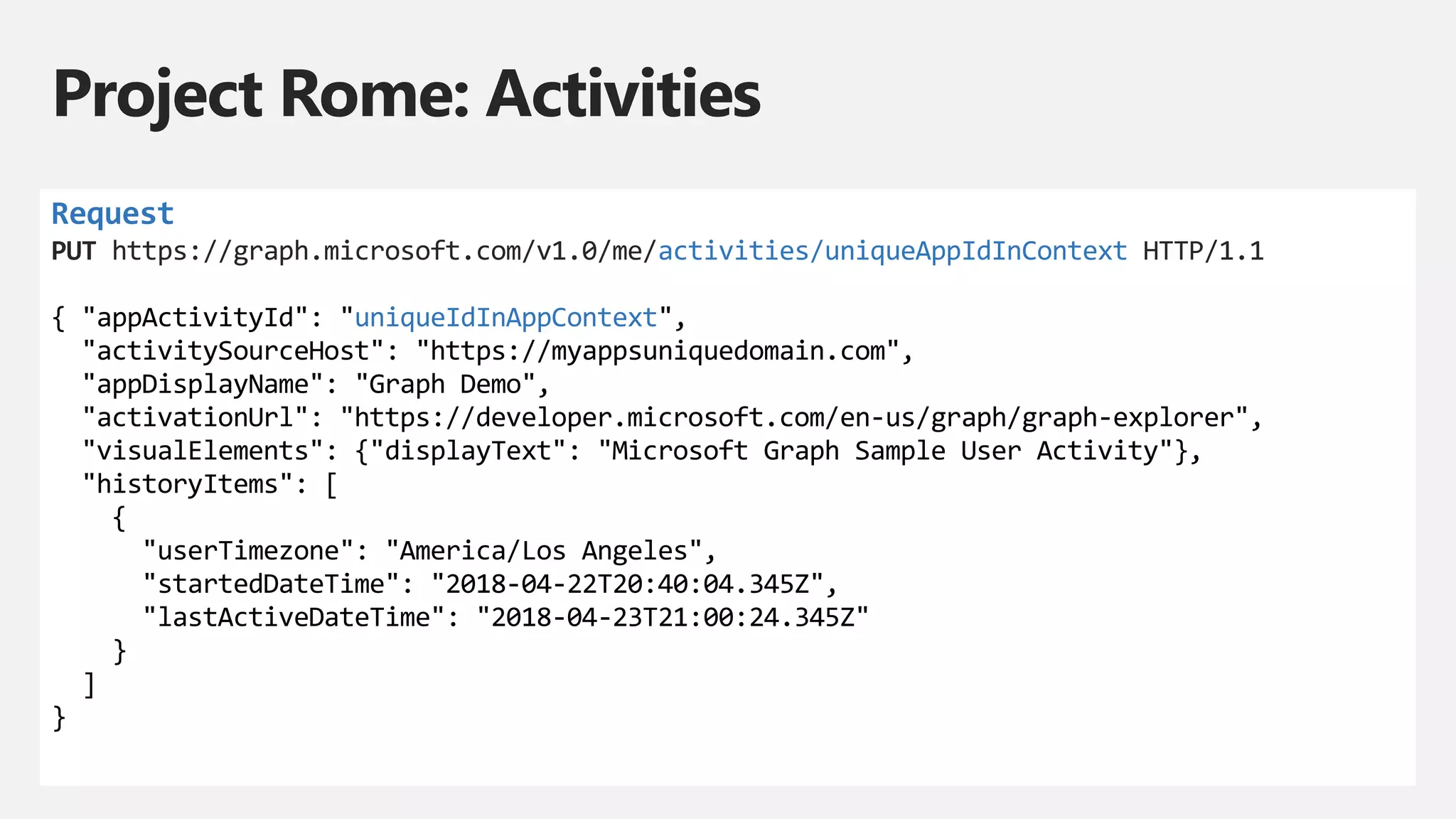Click the "userTimezone" key
Viewport: 1456px width, 819px height.
click(248, 551)
